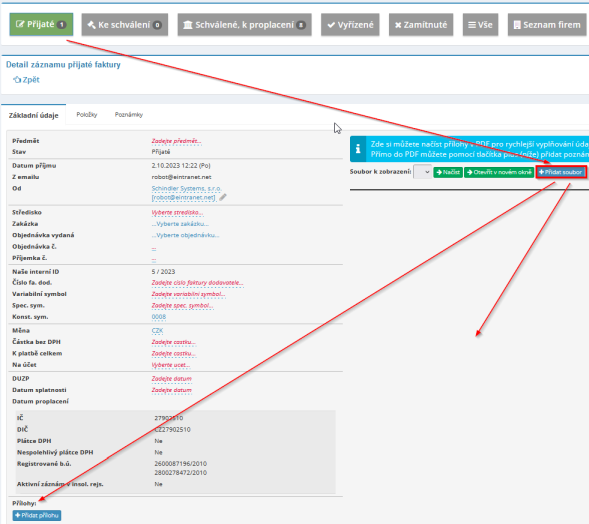The height and width of the screenshot is (524, 589).
Task: Click the Přidat soubor button
Action: coord(561,172)
